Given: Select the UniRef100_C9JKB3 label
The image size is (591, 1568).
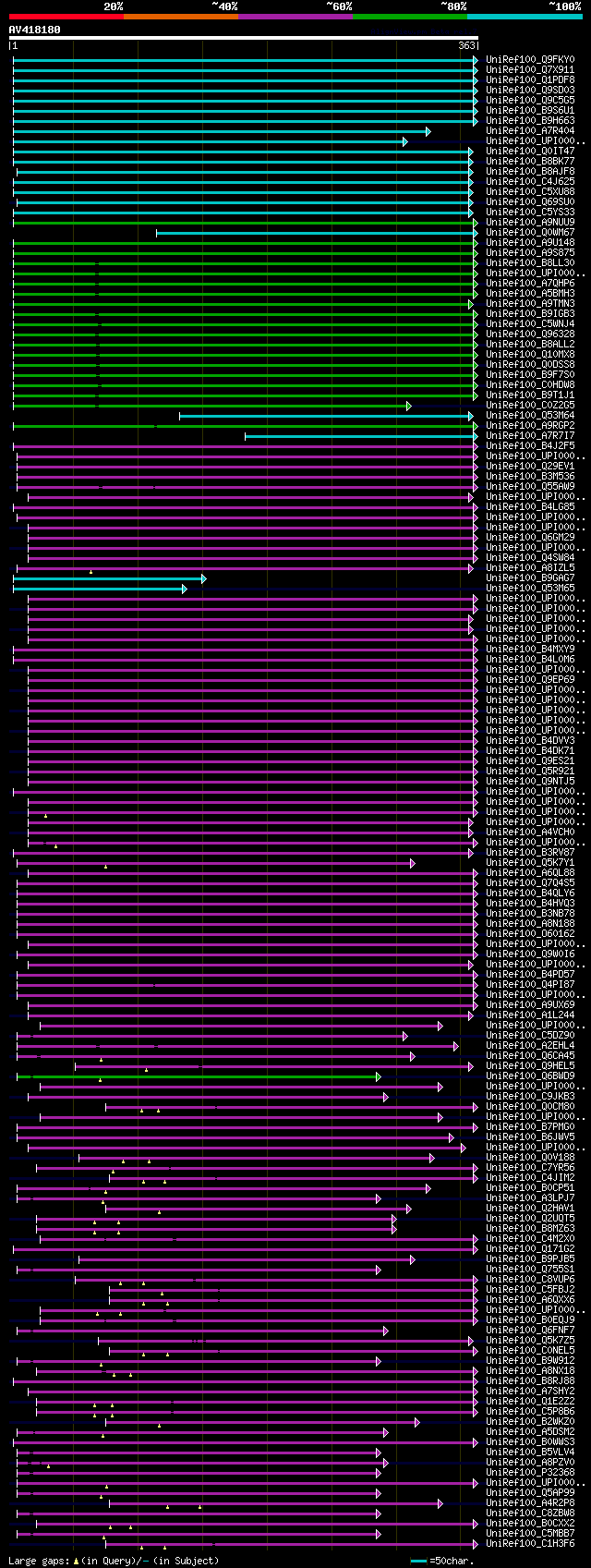Looking at the screenshot, I should click(530, 1096).
